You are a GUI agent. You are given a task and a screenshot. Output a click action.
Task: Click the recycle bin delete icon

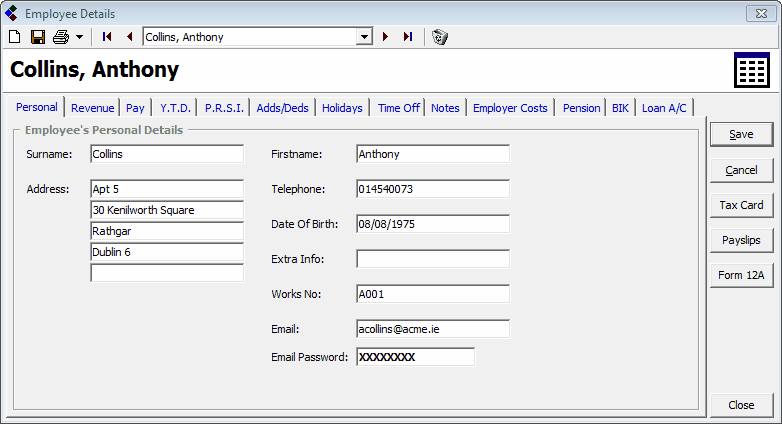click(x=439, y=37)
